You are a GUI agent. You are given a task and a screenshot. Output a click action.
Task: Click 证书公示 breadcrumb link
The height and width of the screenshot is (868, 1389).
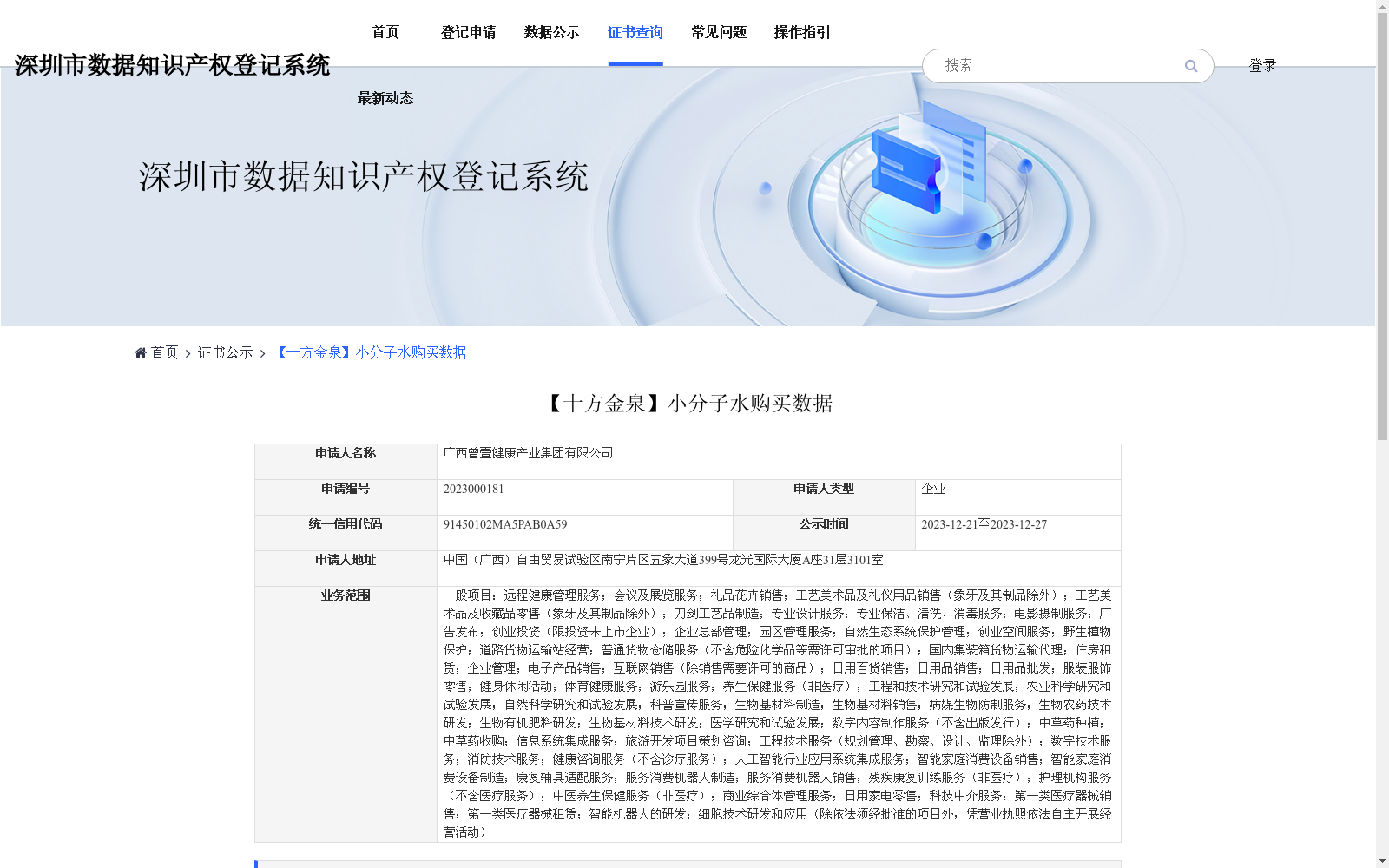tap(226, 352)
